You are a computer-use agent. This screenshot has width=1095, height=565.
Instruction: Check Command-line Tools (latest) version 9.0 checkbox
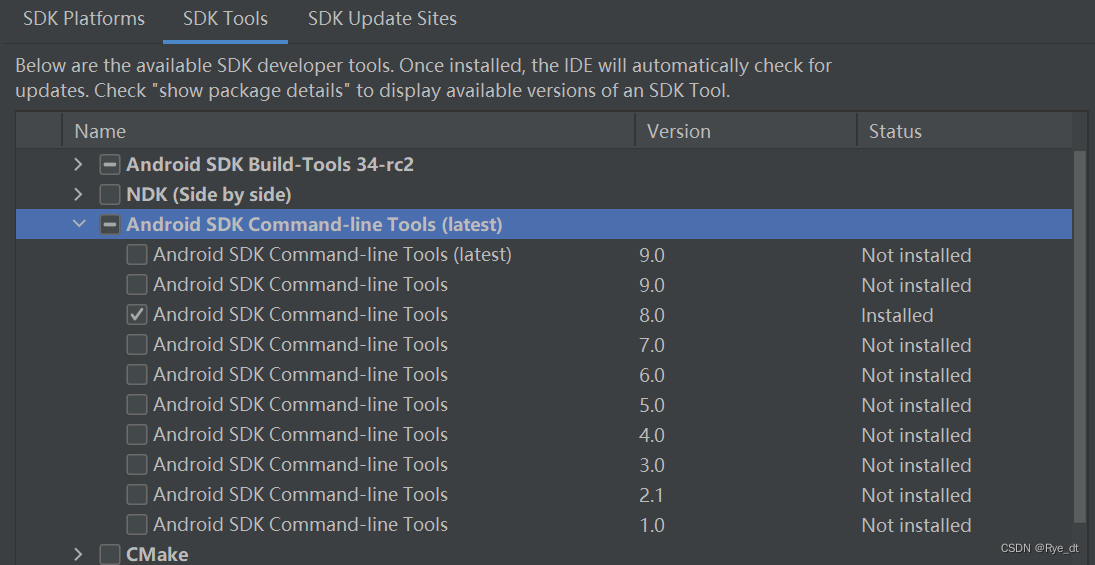[x=137, y=255]
